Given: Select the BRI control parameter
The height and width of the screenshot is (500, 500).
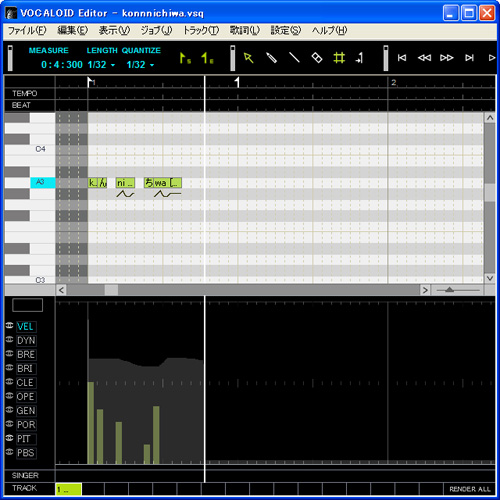Looking at the screenshot, I should coord(26,369).
